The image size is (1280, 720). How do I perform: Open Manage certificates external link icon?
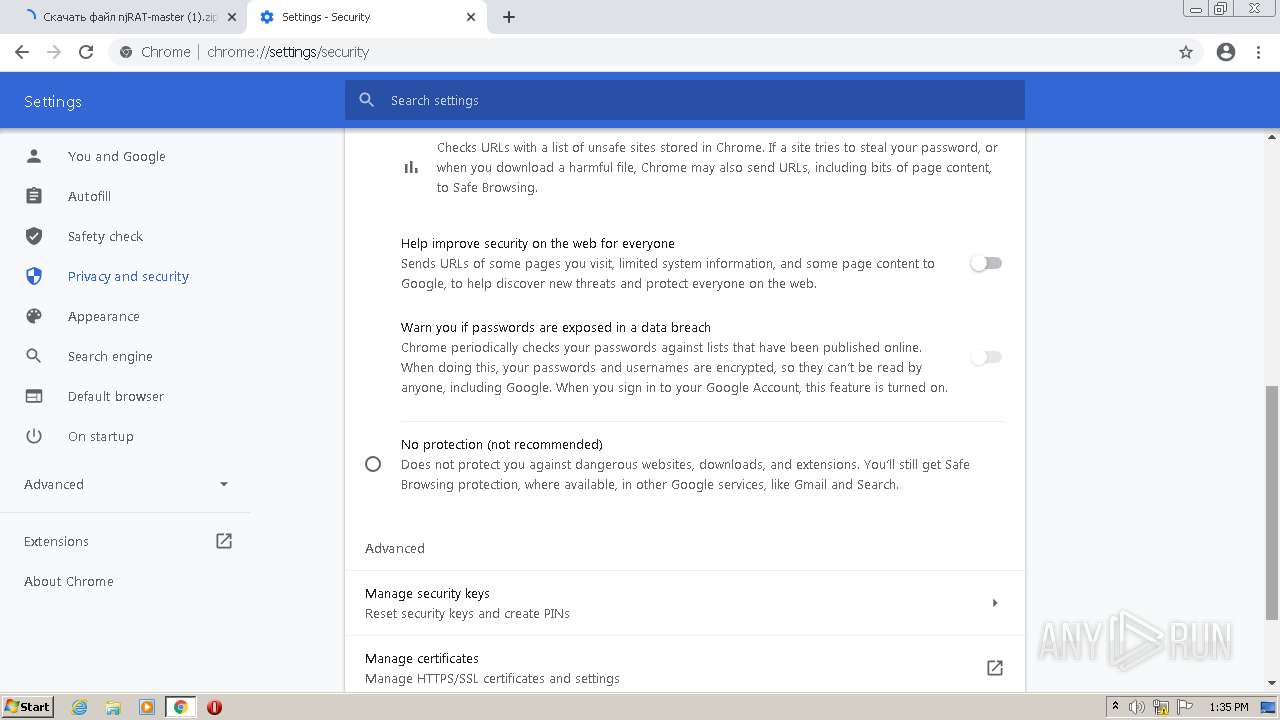tap(995, 668)
